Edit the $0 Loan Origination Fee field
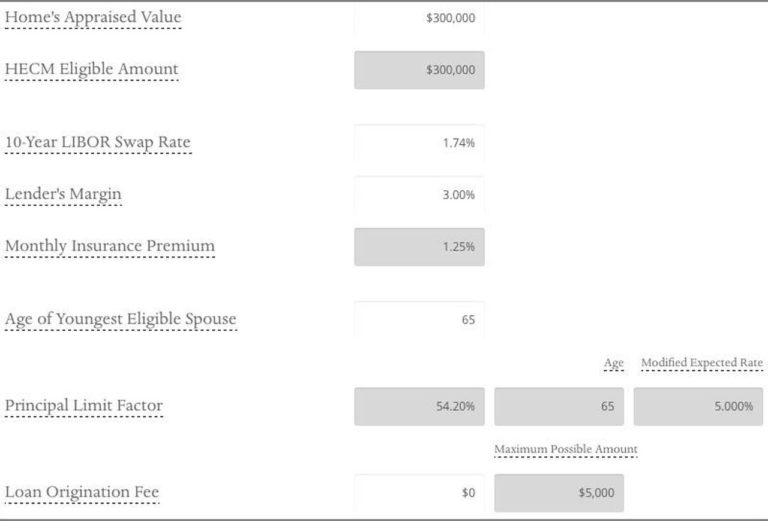 pyautogui.click(x=419, y=493)
